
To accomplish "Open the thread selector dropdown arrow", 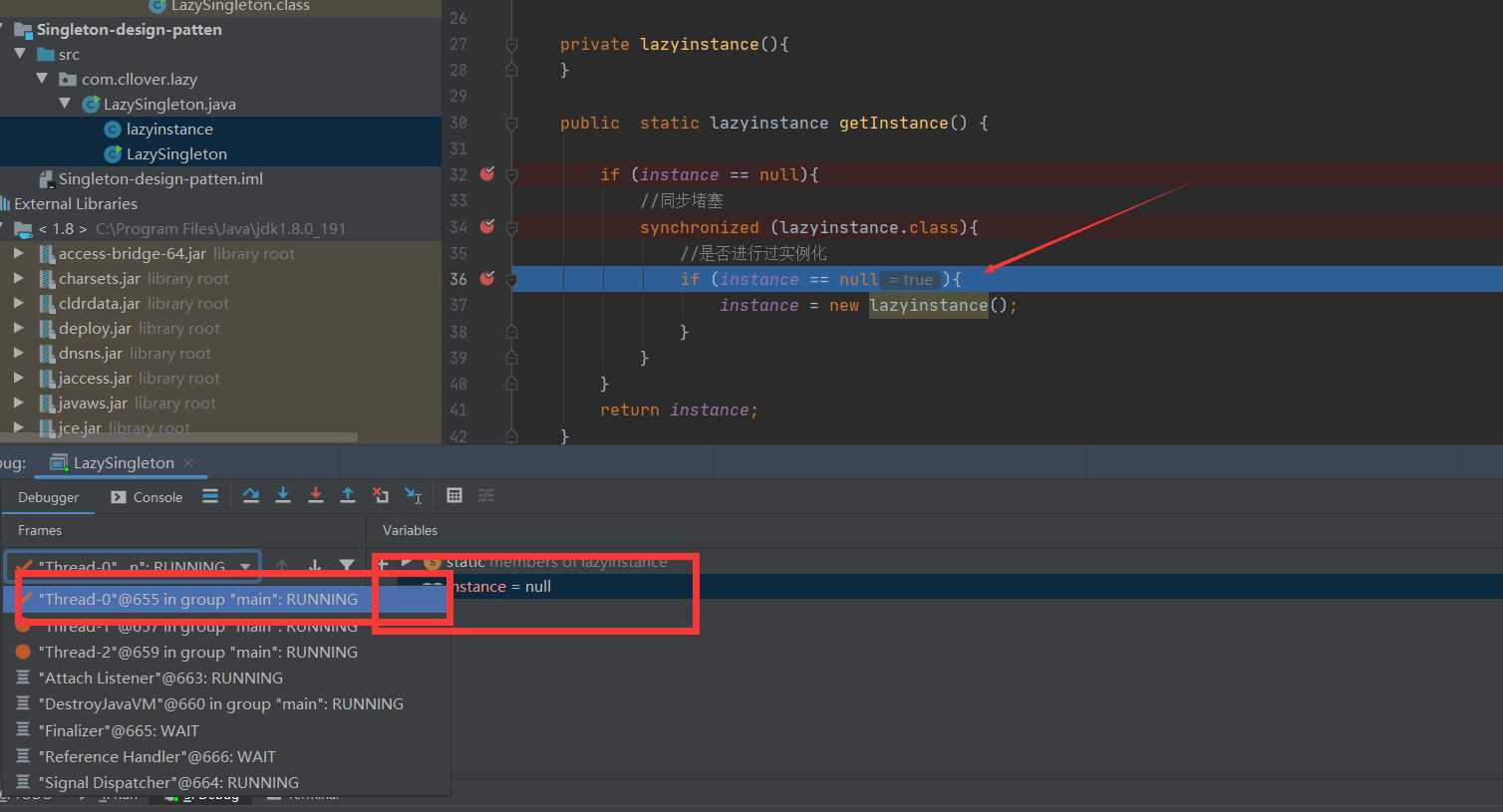I will 245,566.
